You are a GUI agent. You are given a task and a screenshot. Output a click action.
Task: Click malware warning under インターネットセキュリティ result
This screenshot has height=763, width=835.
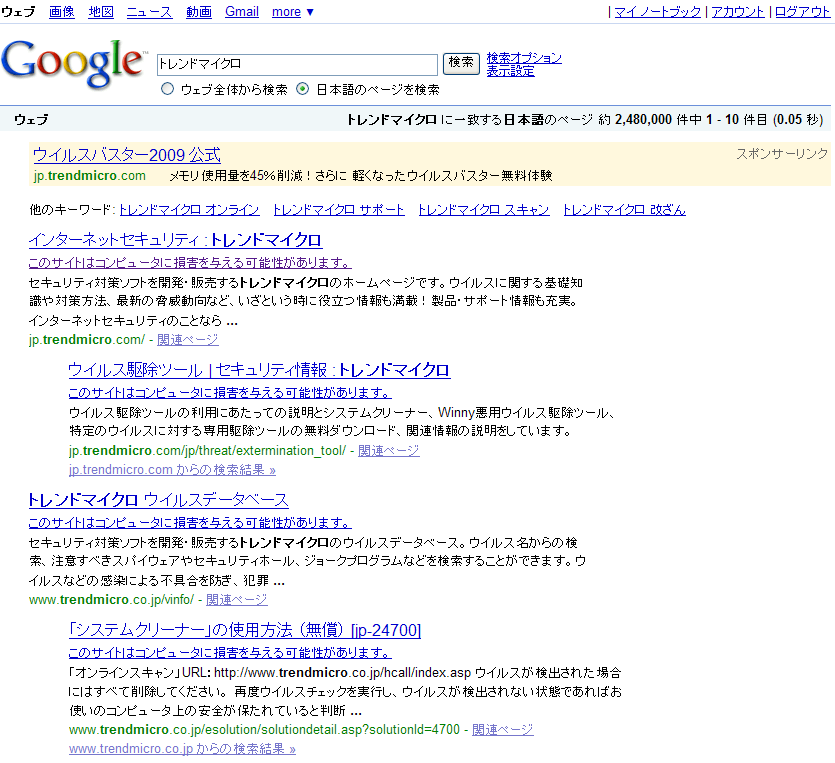[190, 262]
